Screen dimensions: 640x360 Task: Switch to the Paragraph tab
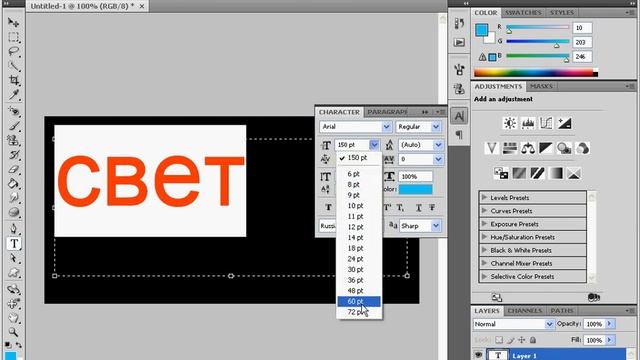pos(387,111)
